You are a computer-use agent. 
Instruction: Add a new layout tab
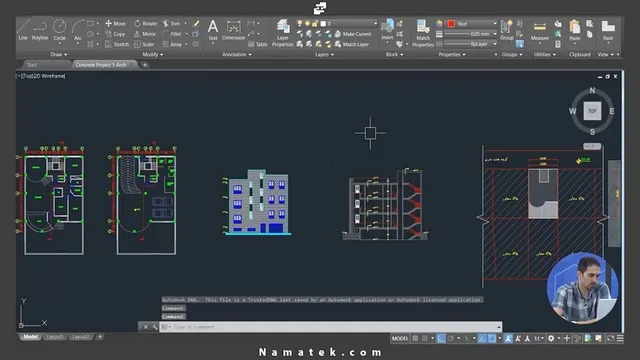pos(100,337)
